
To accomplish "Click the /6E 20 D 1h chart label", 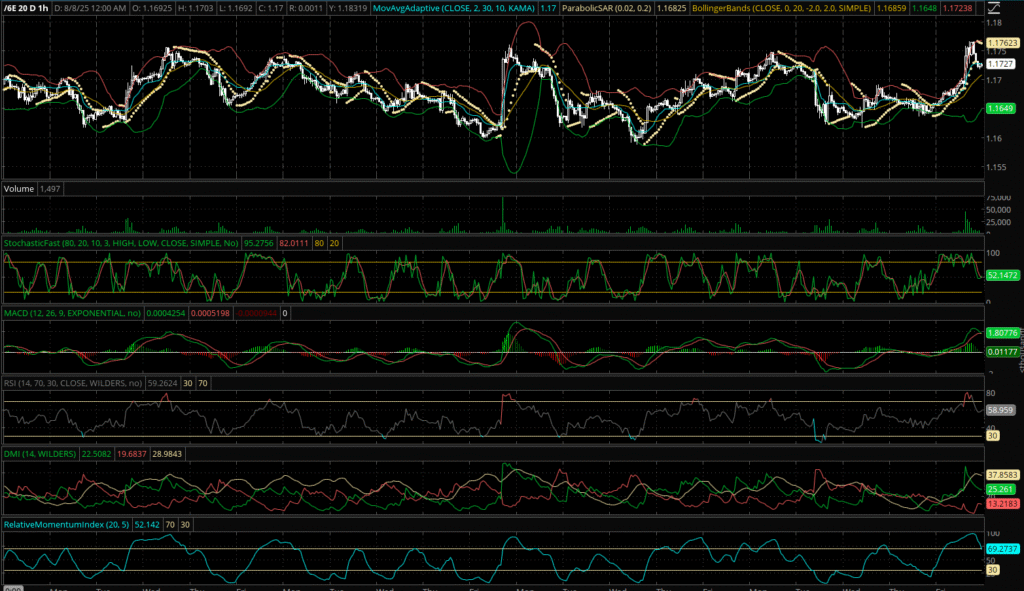I will click(26, 8).
